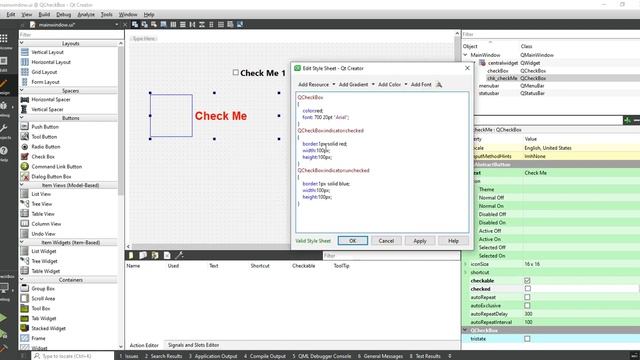Open the Add Gradient dropdown arrow
This screenshot has width=640, height=360.
click(373, 84)
